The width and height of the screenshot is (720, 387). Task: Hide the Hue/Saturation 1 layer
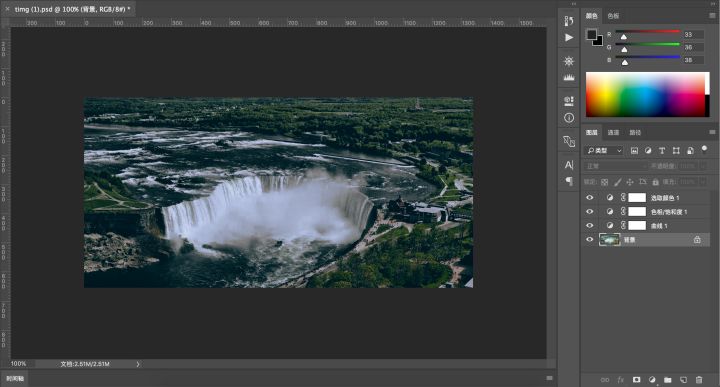point(590,212)
